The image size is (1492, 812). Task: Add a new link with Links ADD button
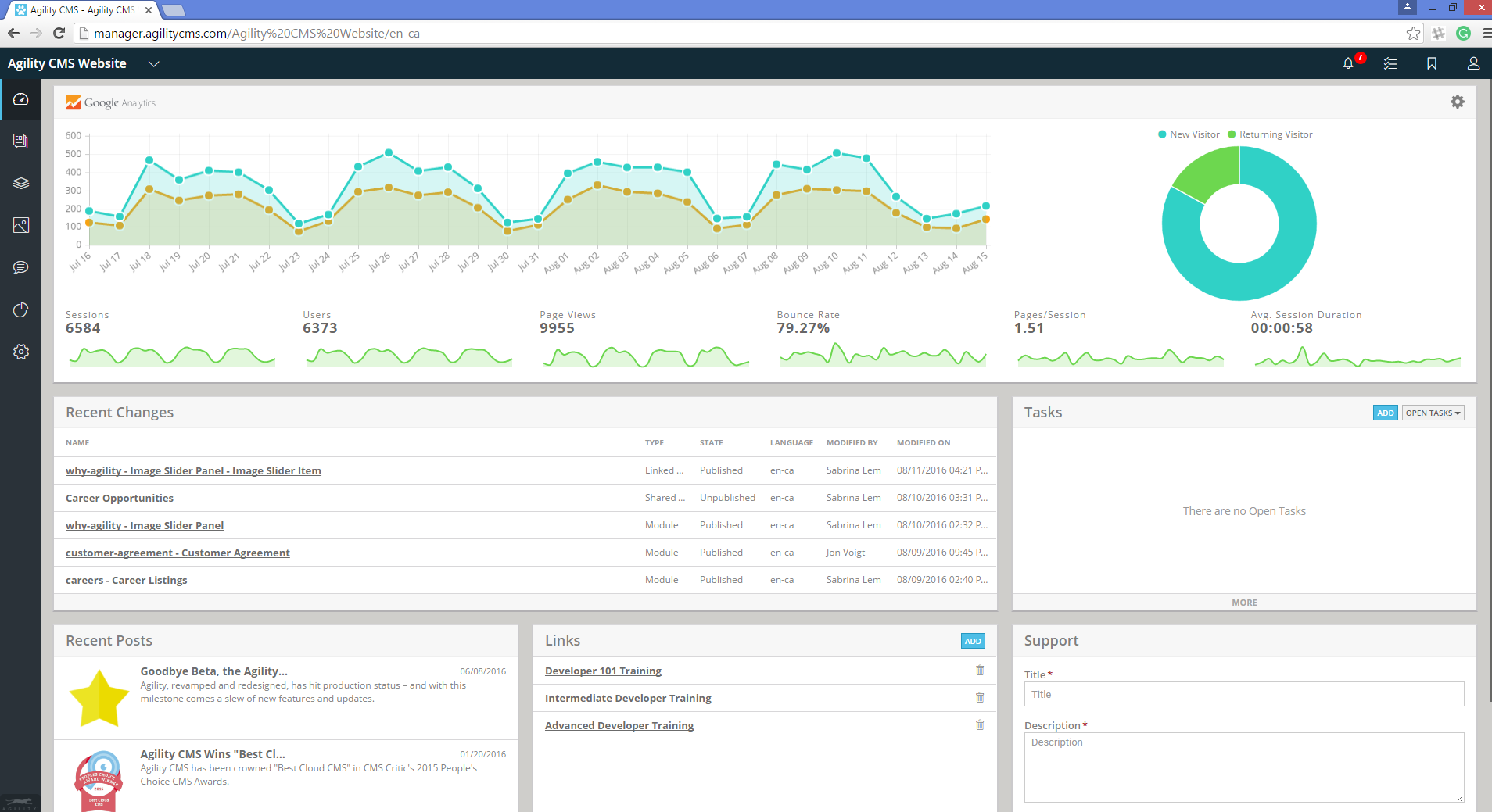[973, 641]
